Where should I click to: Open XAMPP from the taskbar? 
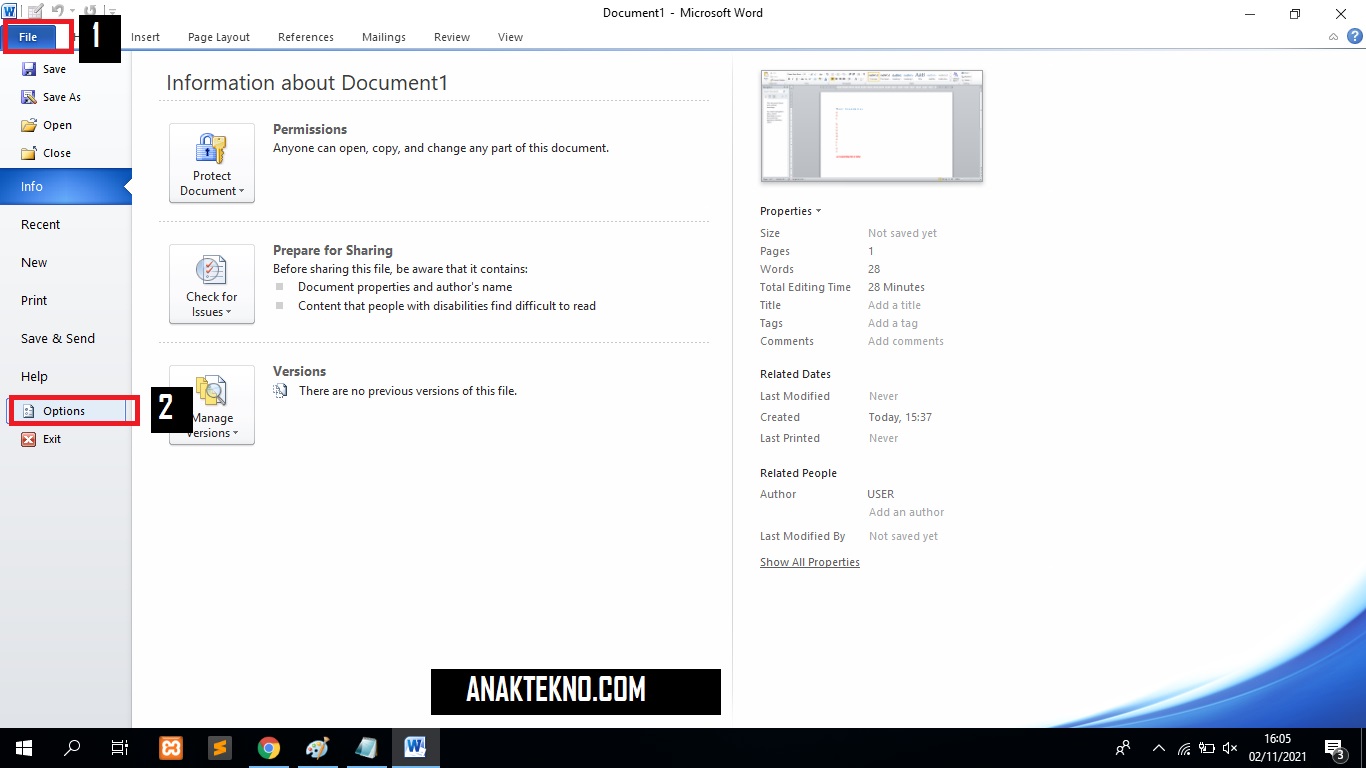(170, 748)
